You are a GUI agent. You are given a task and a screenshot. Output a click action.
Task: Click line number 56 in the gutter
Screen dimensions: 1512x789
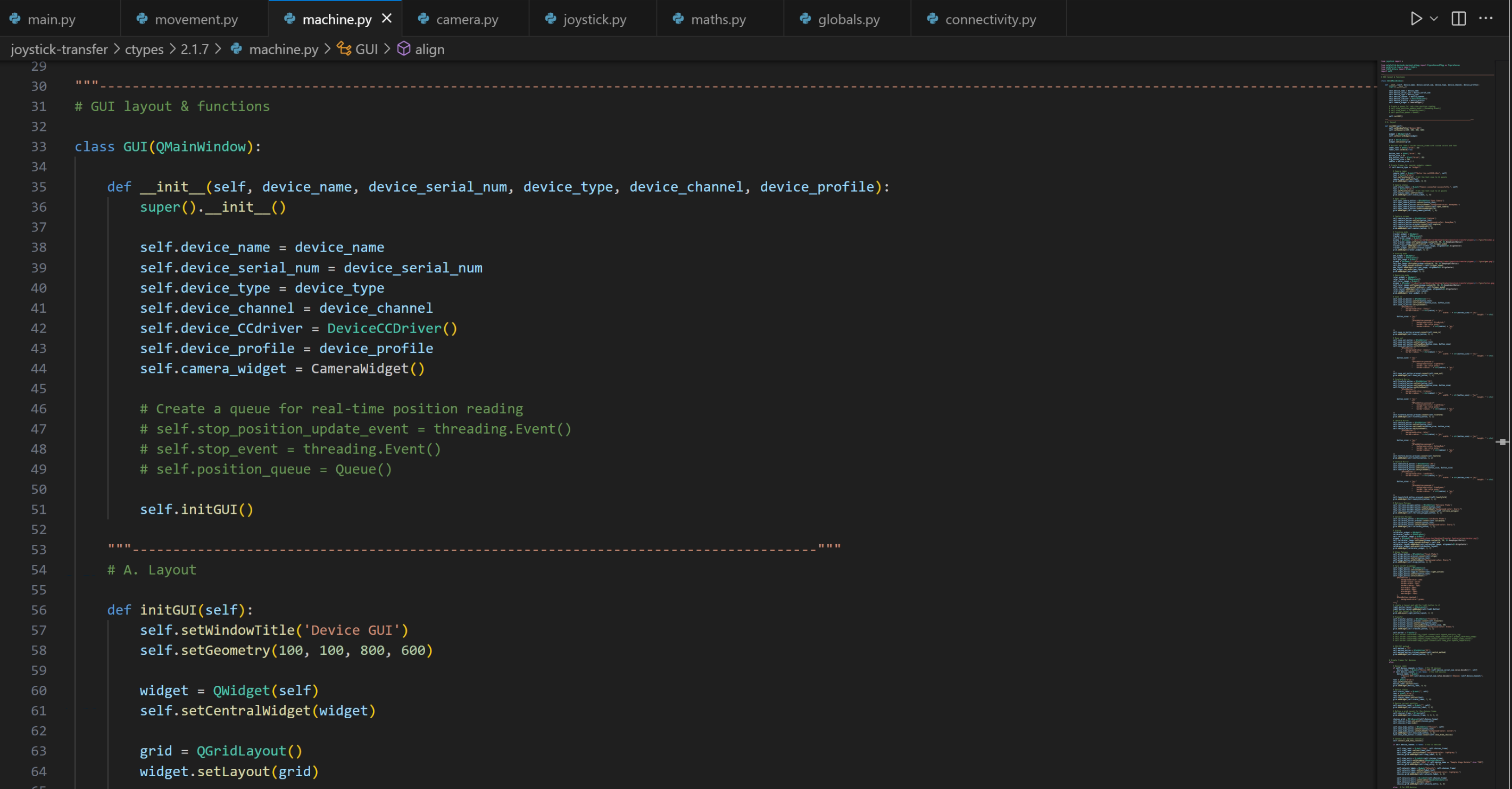coord(39,610)
